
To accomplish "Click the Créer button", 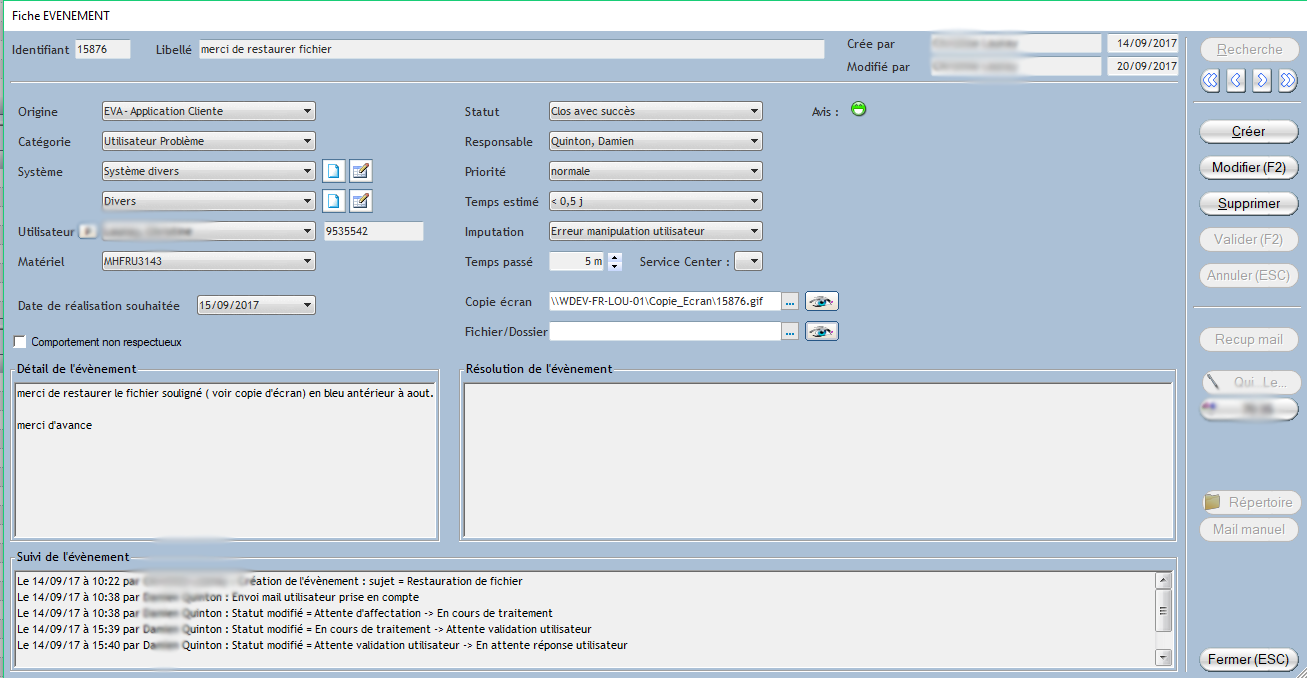I will pyautogui.click(x=1248, y=132).
